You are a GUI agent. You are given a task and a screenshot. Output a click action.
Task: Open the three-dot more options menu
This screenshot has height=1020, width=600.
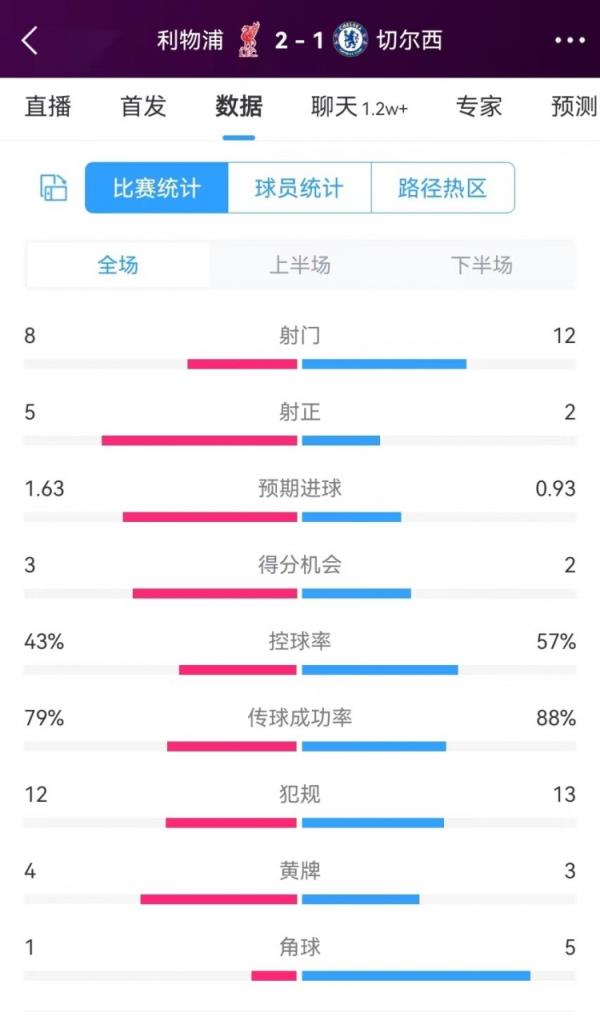click(569, 40)
